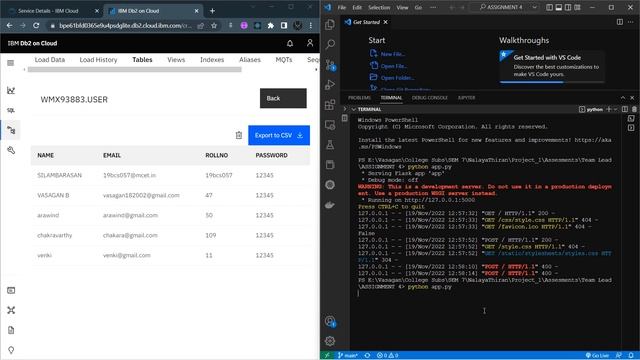Screen dimensions: 640x360
Task: Switch to Load Data tab
Action: [50, 60]
